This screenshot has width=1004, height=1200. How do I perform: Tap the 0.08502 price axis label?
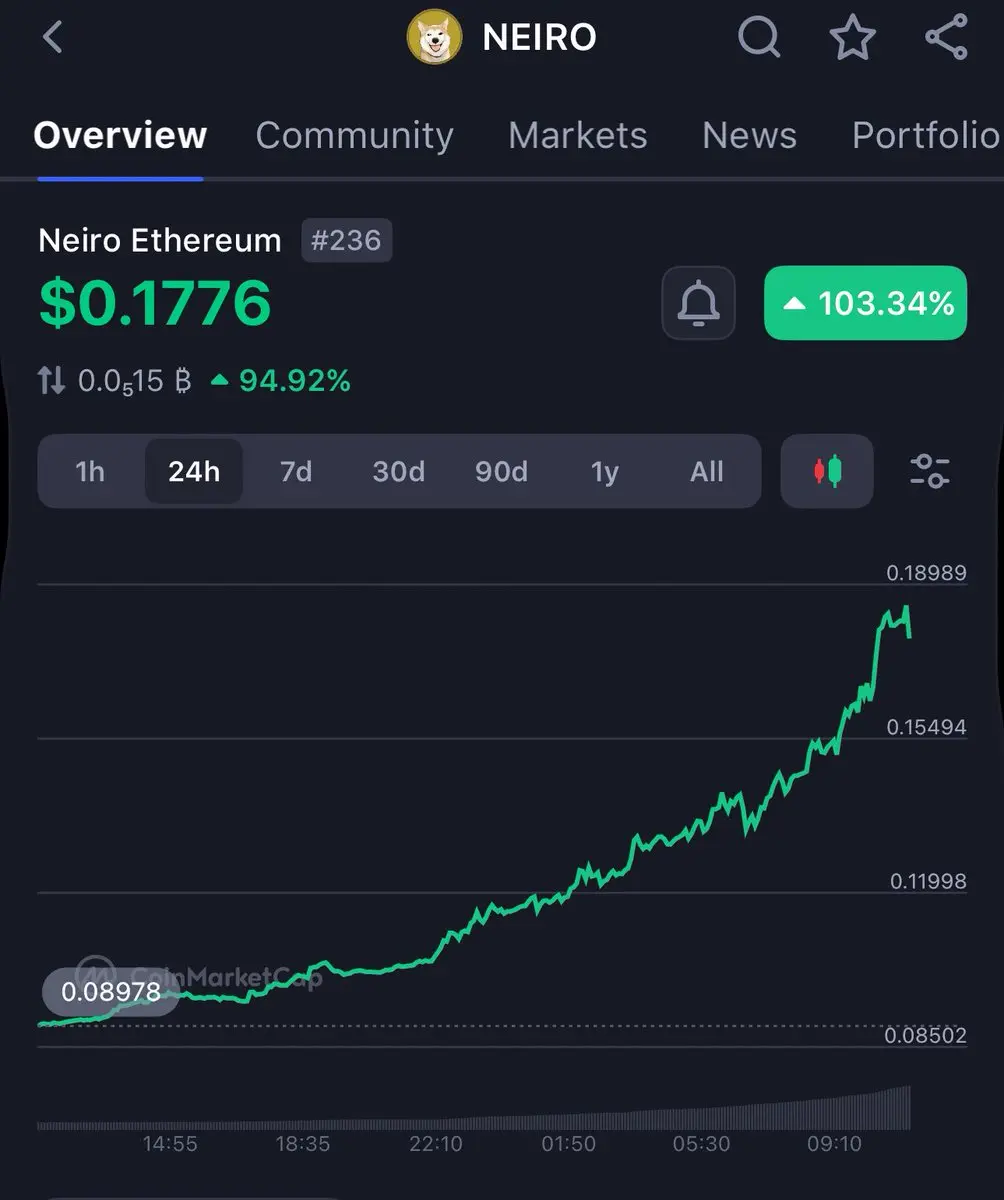(926, 1035)
